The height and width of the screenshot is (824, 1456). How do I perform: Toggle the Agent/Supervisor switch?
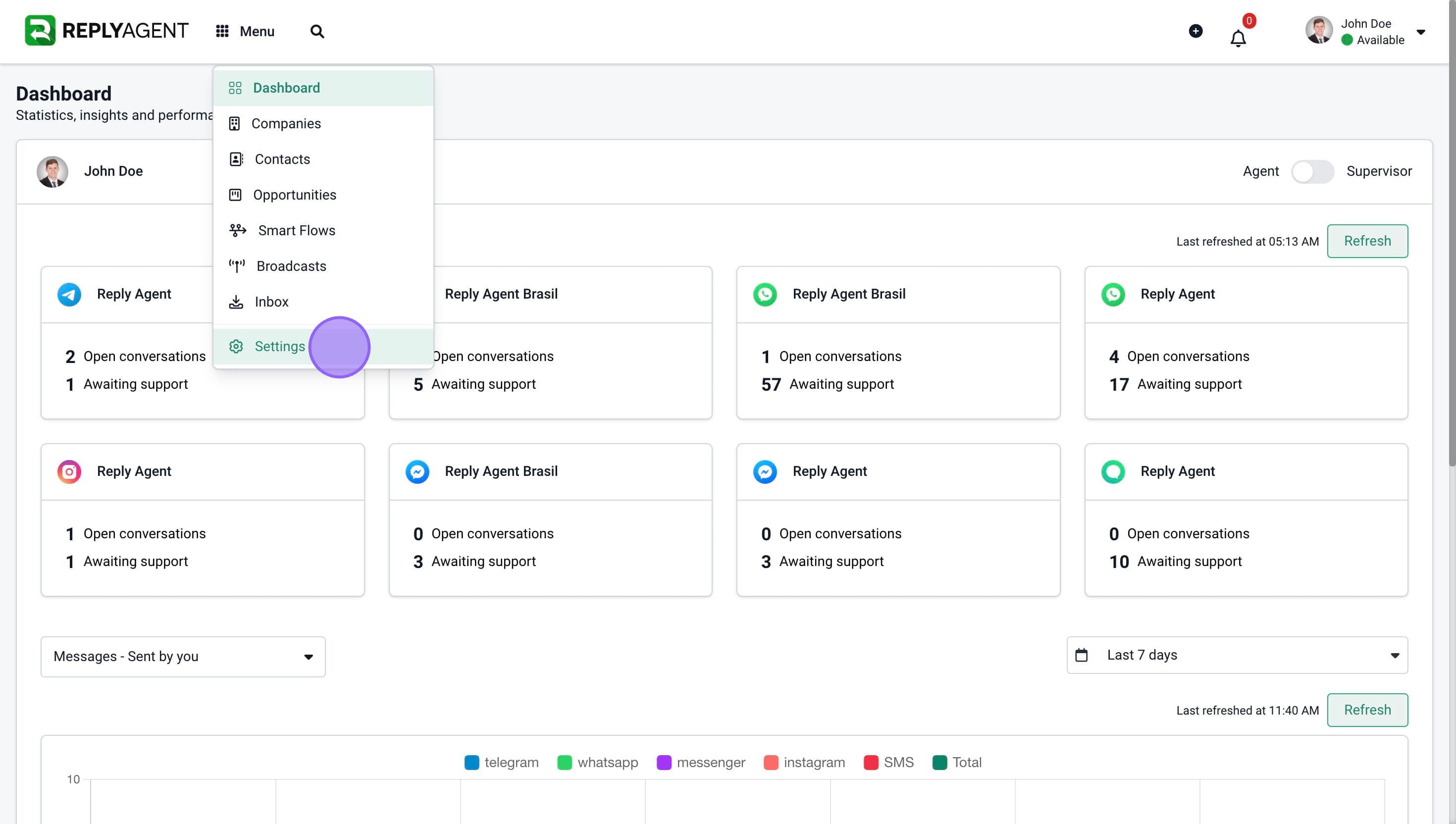[1312, 171]
